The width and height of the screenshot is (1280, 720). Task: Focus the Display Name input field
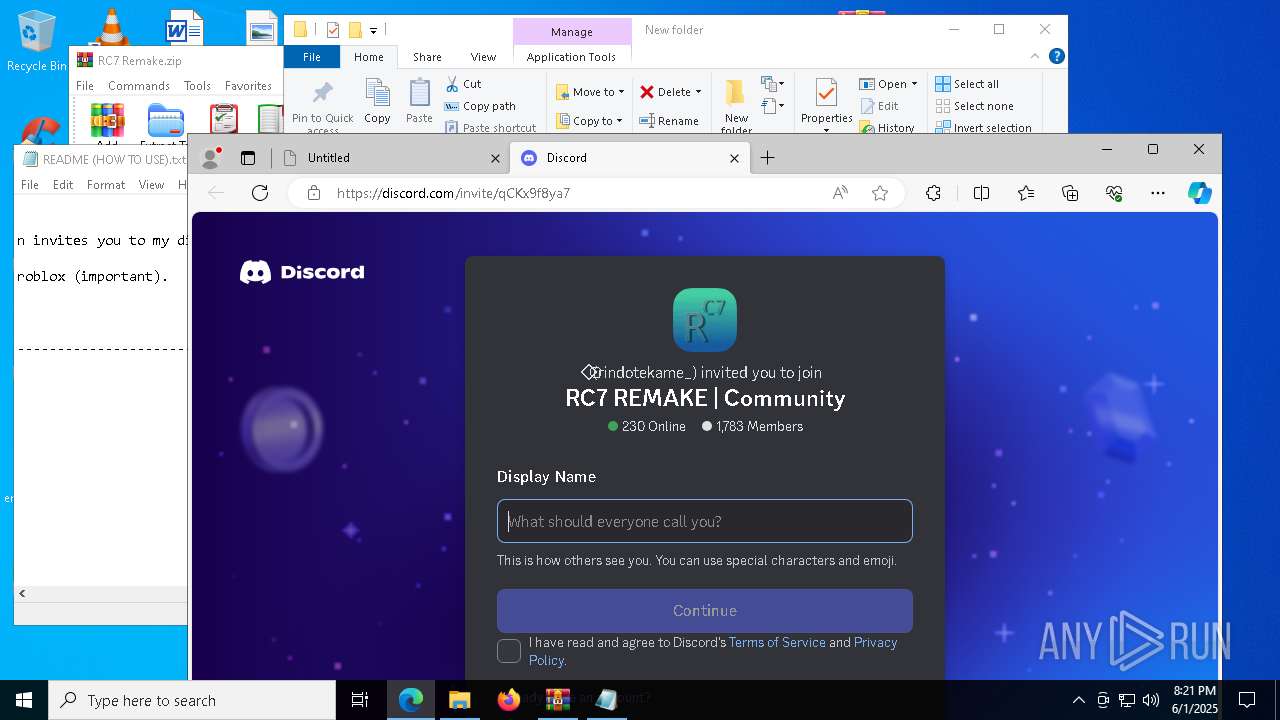point(705,521)
